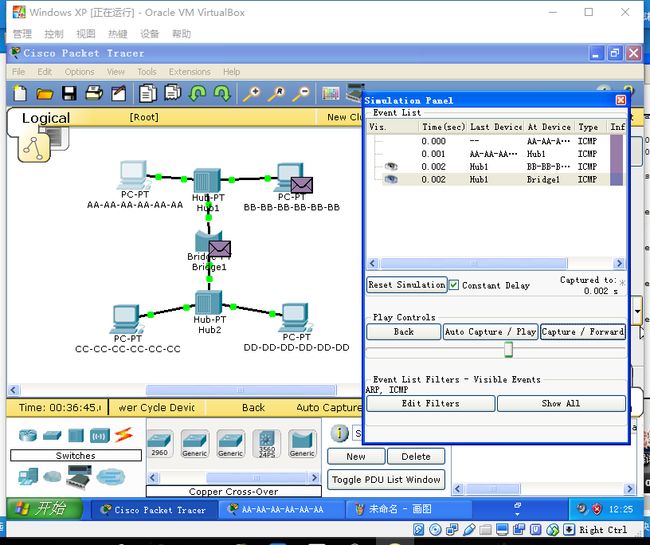
Task: Select the Hub2 device in workspace
Action: coord(209,303)
